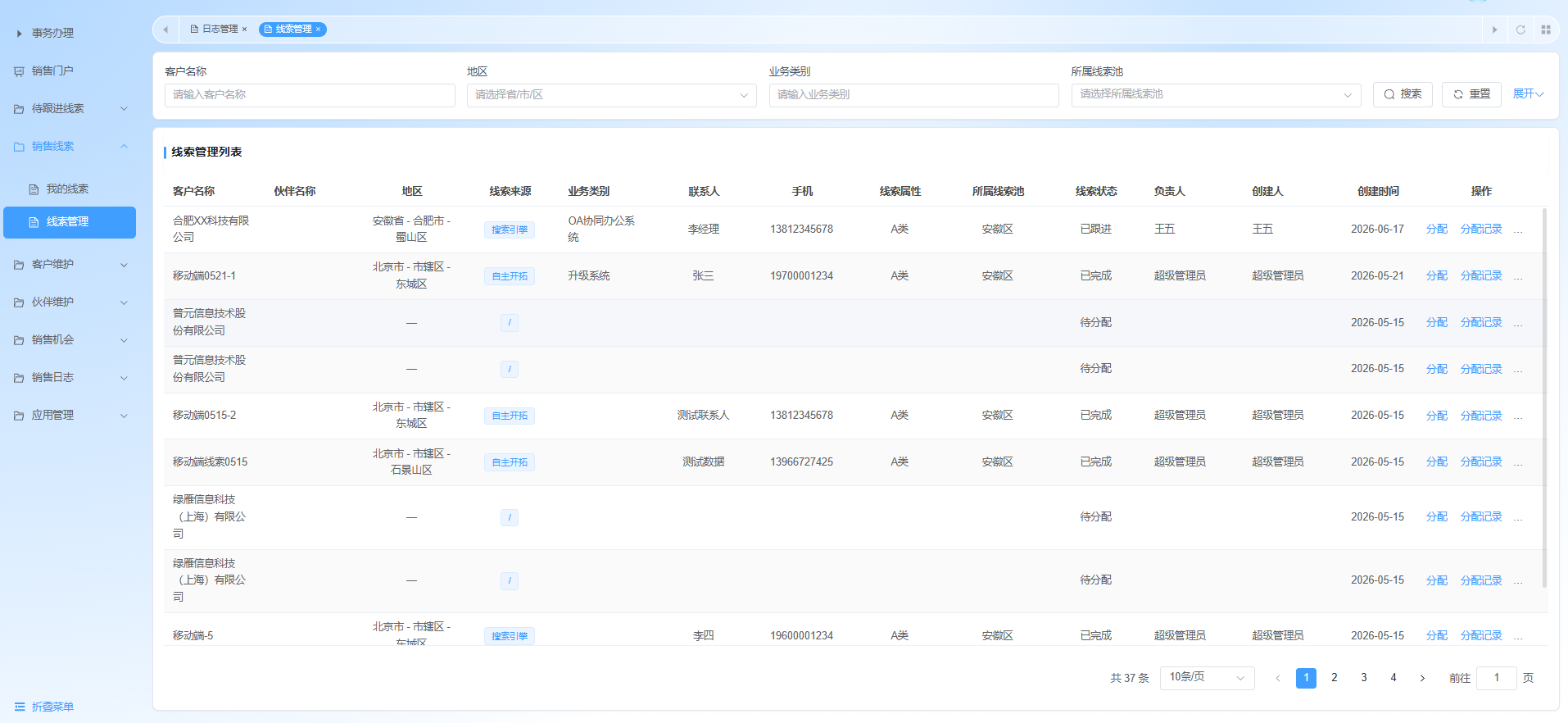Click 分配 for 合肥XX科技有限公司

(1436, 230)
